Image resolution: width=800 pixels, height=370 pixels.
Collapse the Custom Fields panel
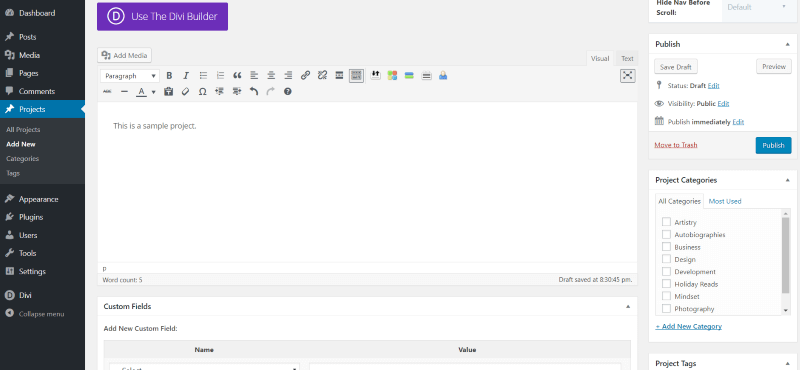coord(628,307)
